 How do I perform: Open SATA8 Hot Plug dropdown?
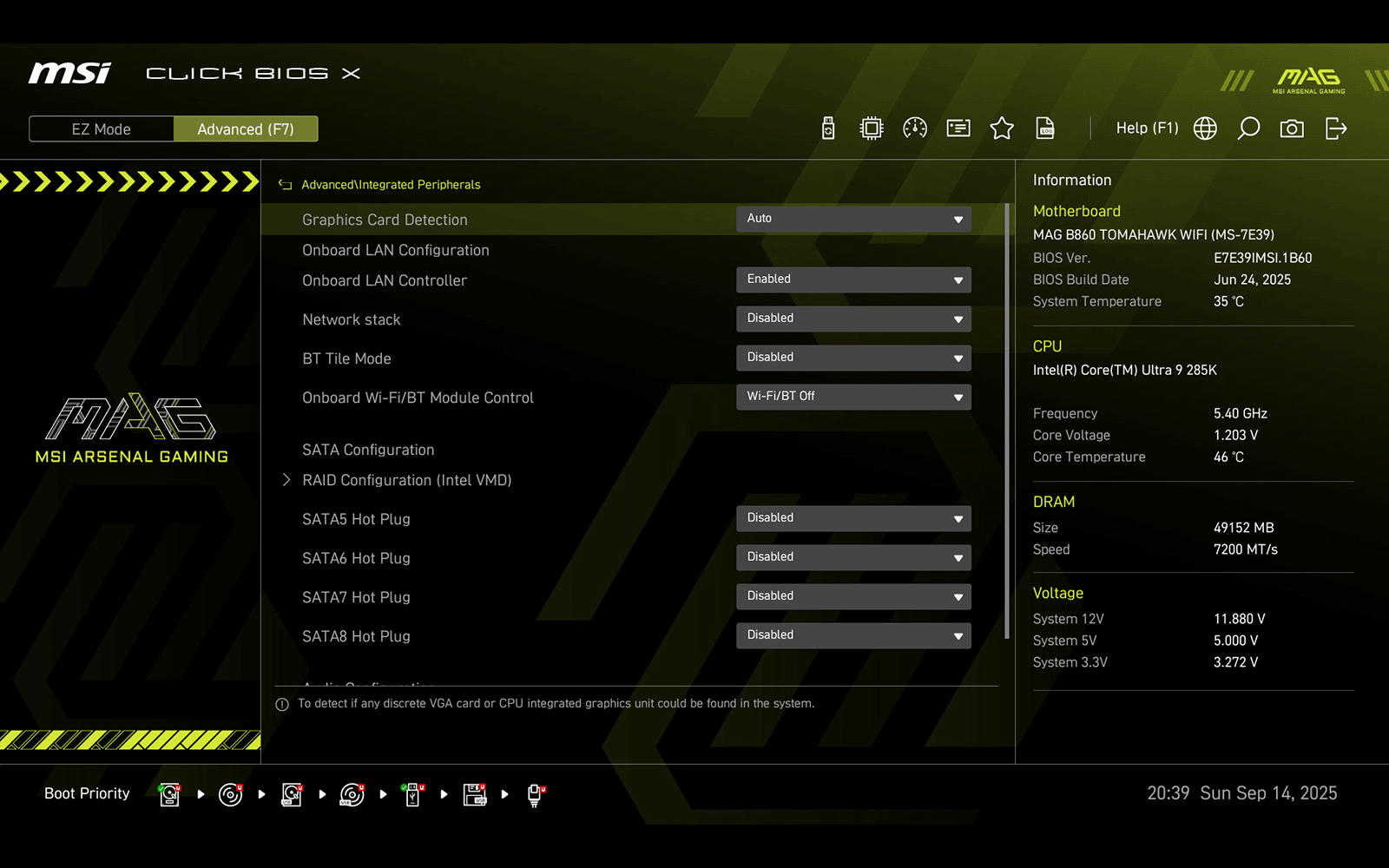(x=853, y=635)
